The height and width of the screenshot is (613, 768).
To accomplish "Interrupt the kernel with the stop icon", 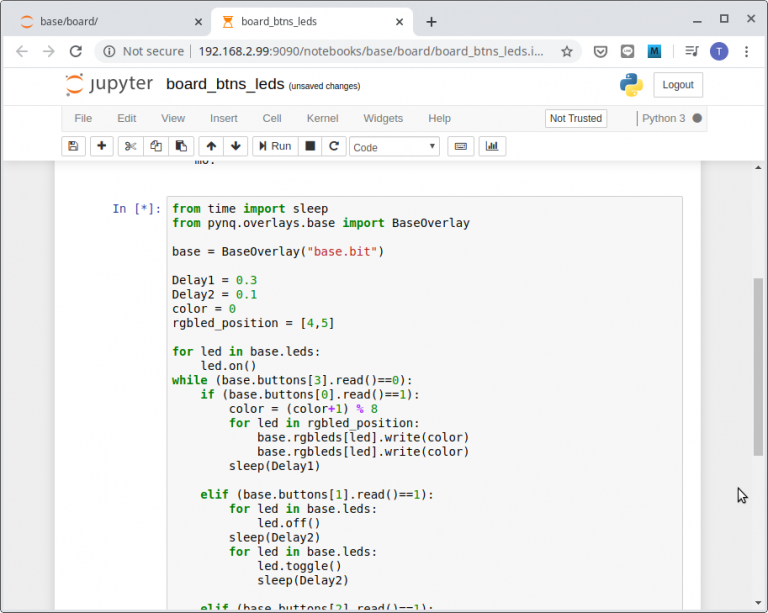I will click(x=311, y=146).
